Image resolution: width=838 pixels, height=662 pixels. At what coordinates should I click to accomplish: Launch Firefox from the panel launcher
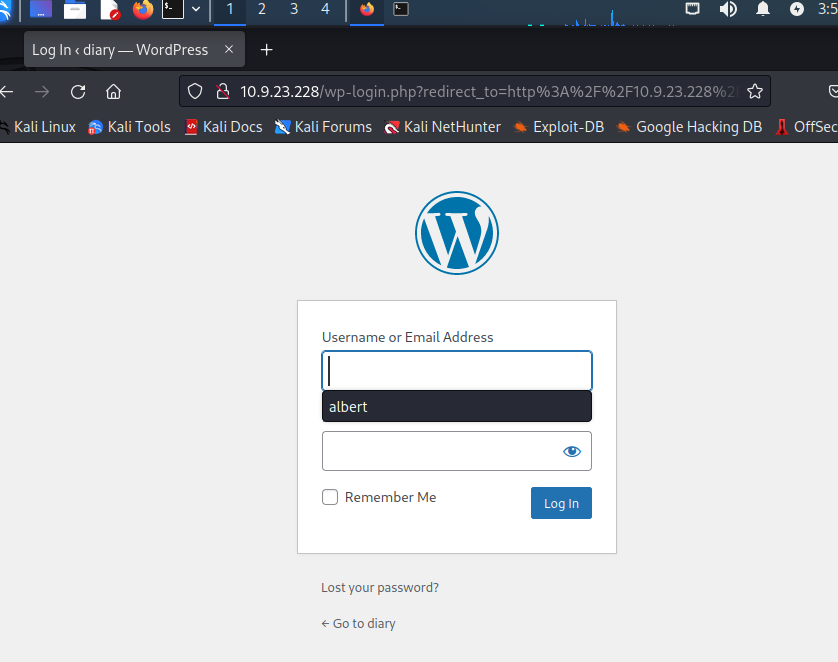pos(143,9)
